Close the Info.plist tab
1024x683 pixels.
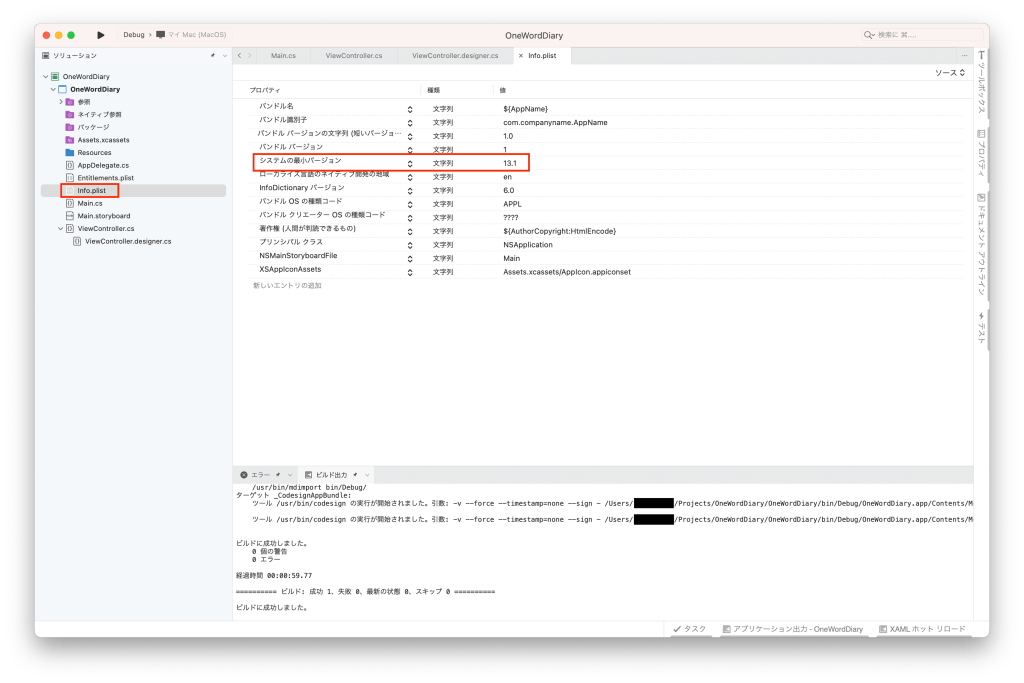[520, 56]
